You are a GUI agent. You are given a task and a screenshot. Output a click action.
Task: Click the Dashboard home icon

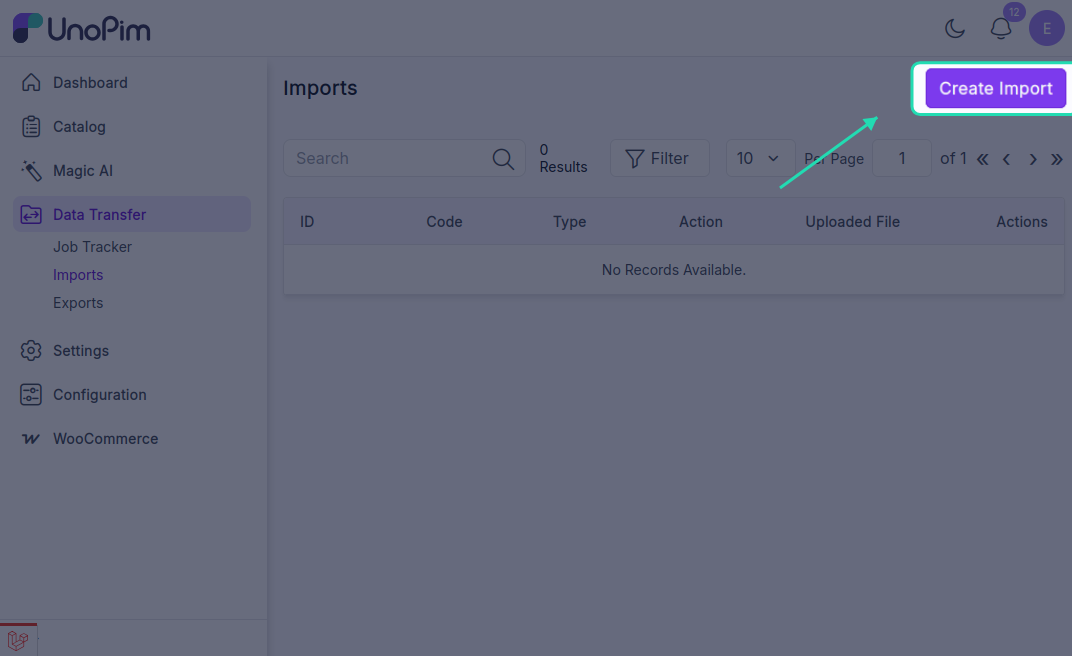[x=31, y=83]
